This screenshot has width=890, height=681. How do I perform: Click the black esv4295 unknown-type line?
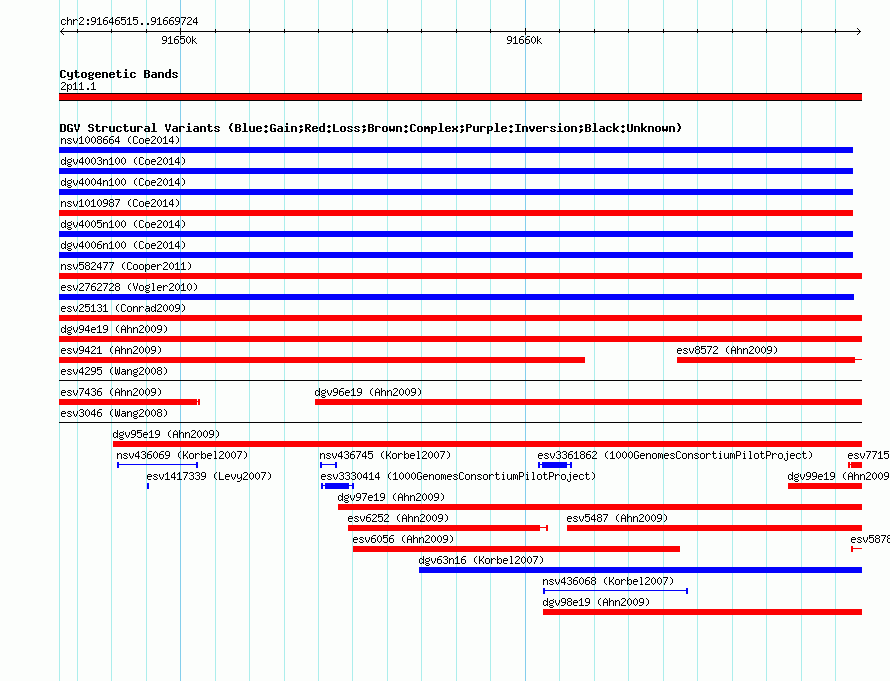460,380
